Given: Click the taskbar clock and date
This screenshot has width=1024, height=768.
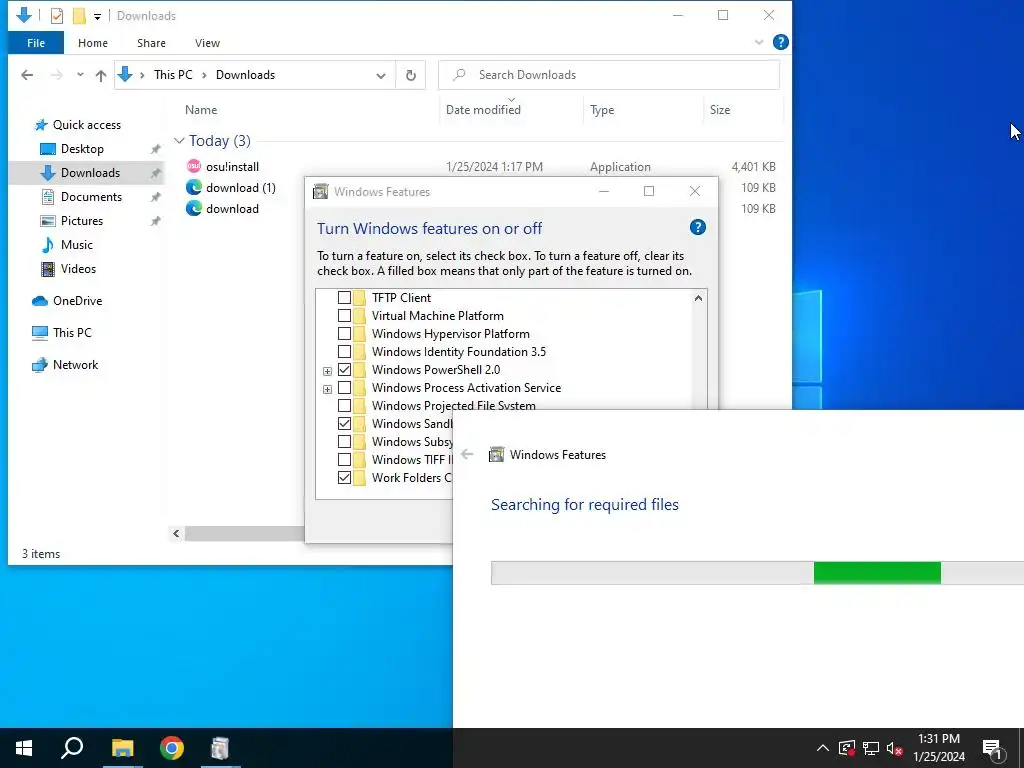Looking at the screenshot, I should 938,748.
